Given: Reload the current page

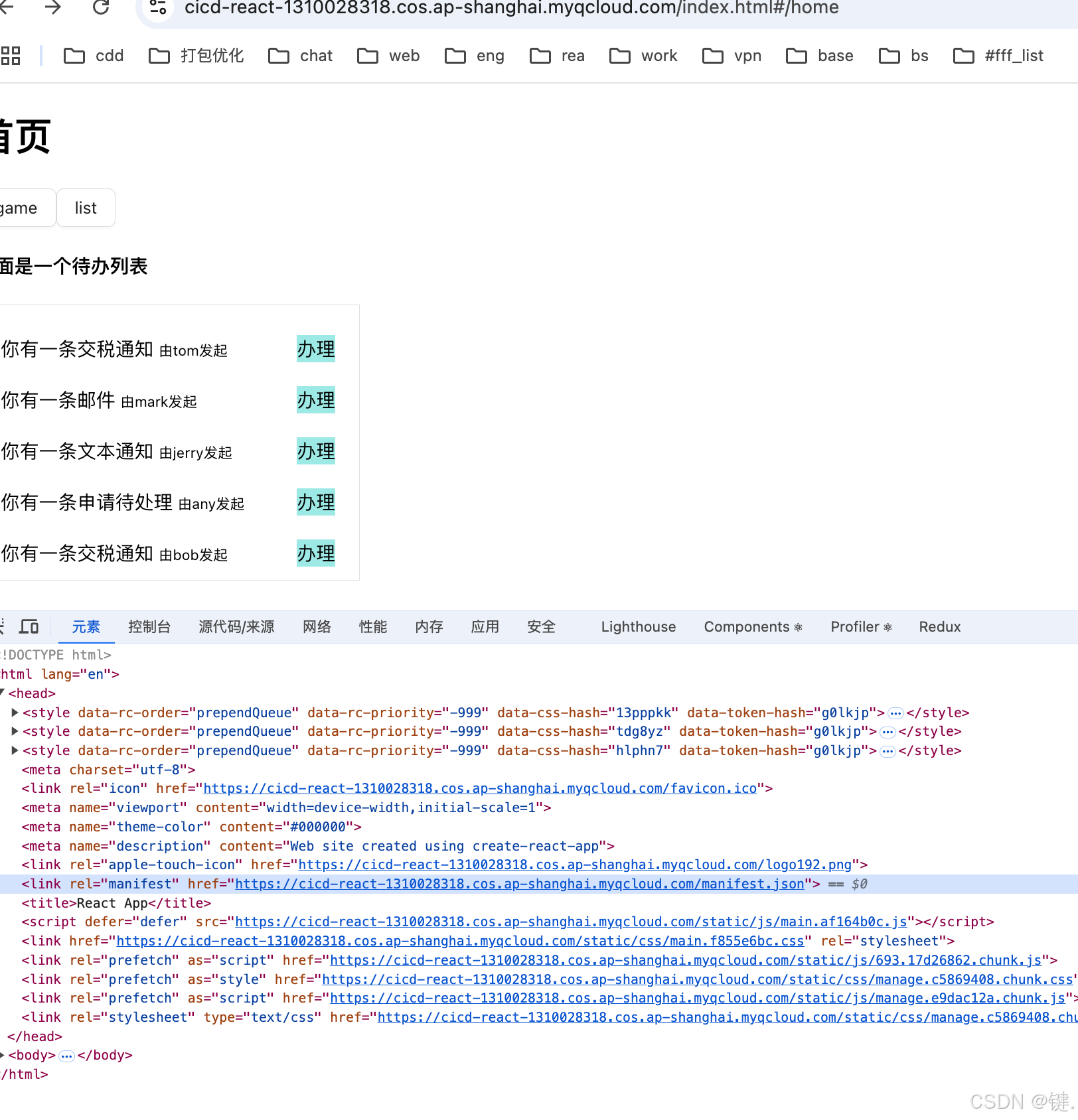Looking at the screenshot, I should pos(100,9).
